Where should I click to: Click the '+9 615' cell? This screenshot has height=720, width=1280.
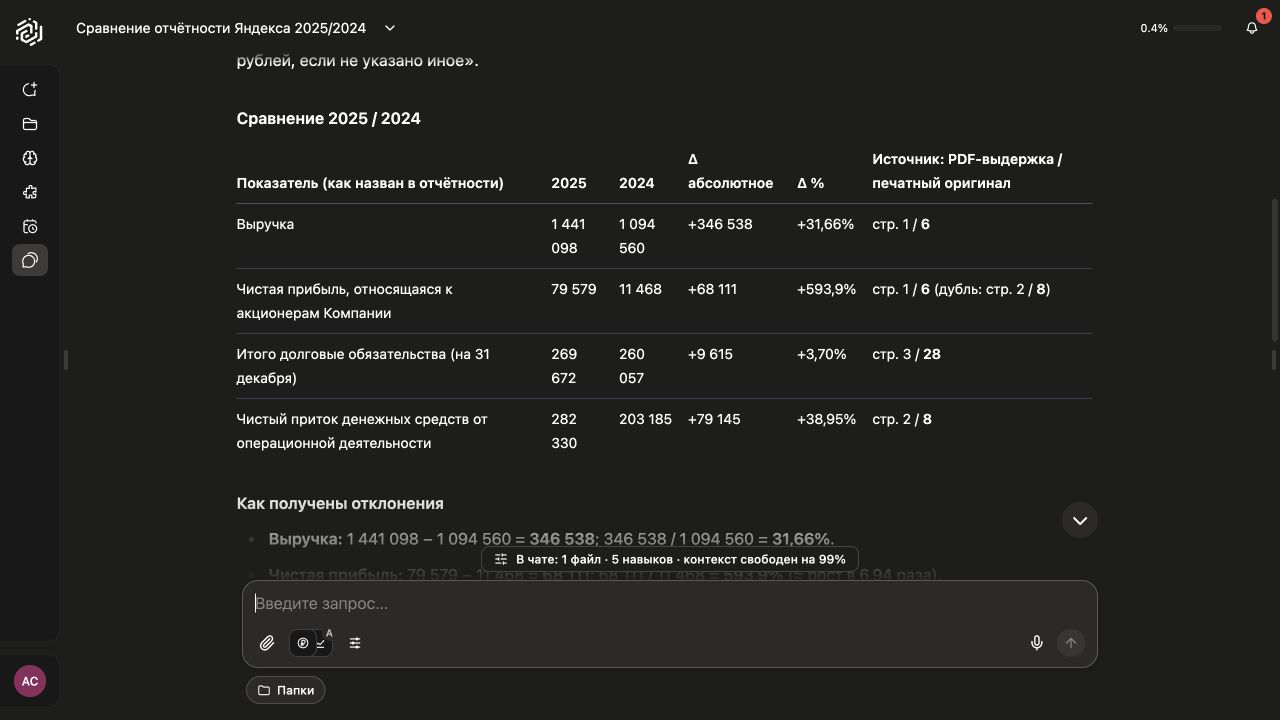coord(711,354)
